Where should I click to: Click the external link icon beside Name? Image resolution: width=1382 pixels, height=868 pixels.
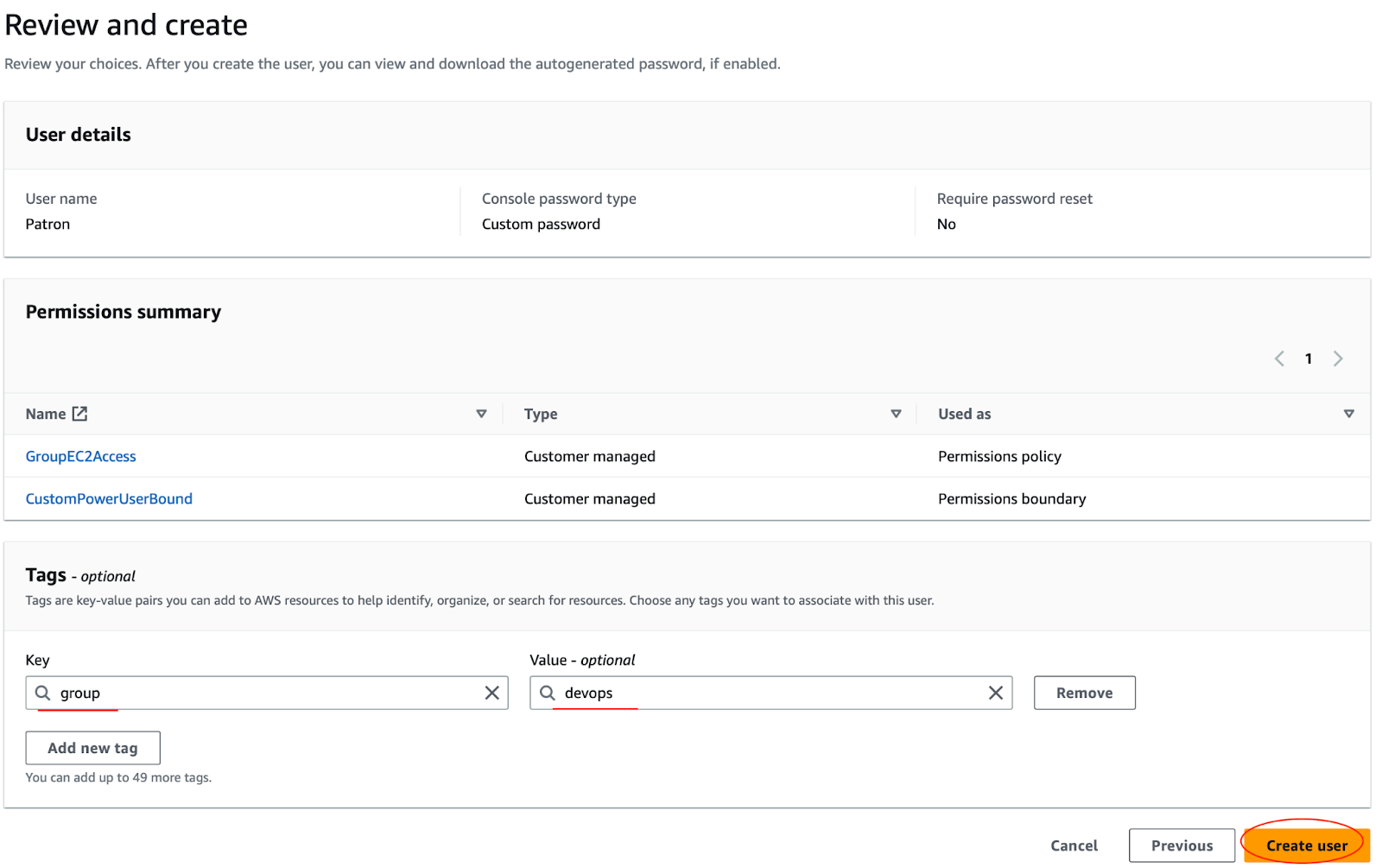tap(79, 414)
